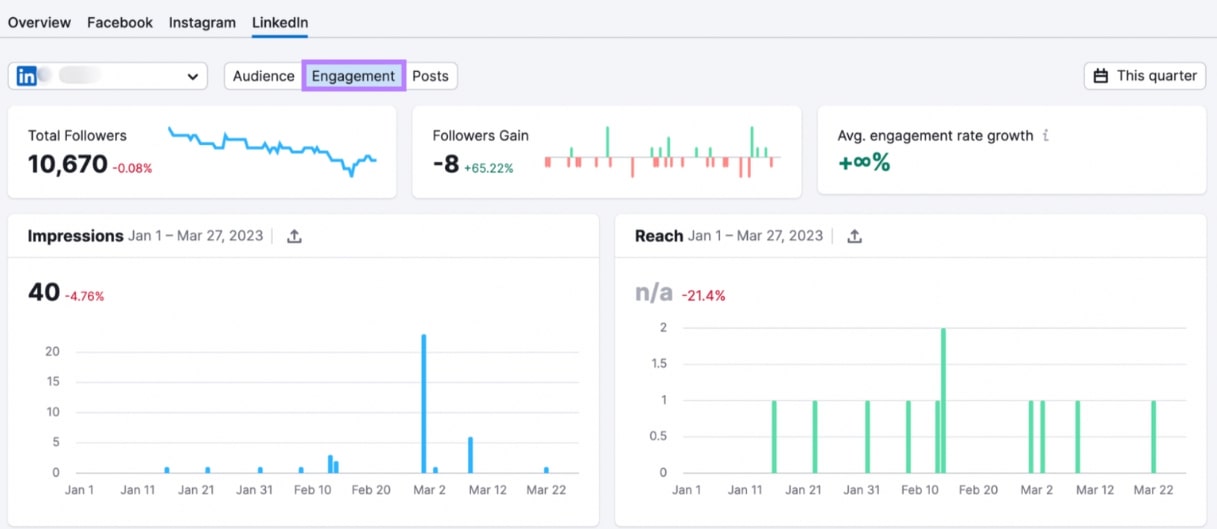
Task: Click the Avg. engagement rate growth card
Action: (x=1011, y=150)
